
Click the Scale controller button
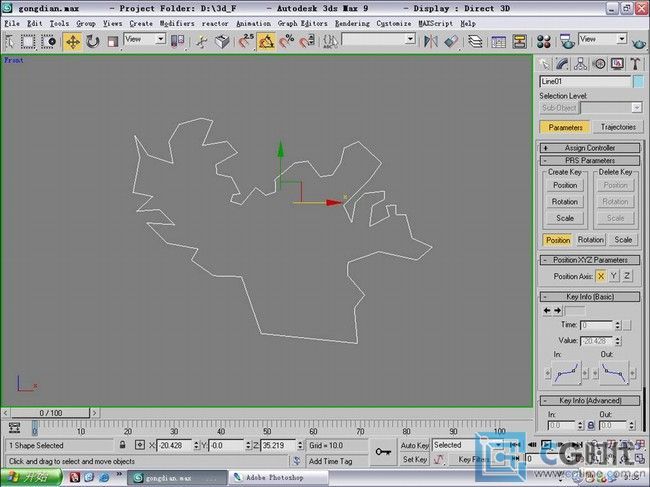(624, 240)
